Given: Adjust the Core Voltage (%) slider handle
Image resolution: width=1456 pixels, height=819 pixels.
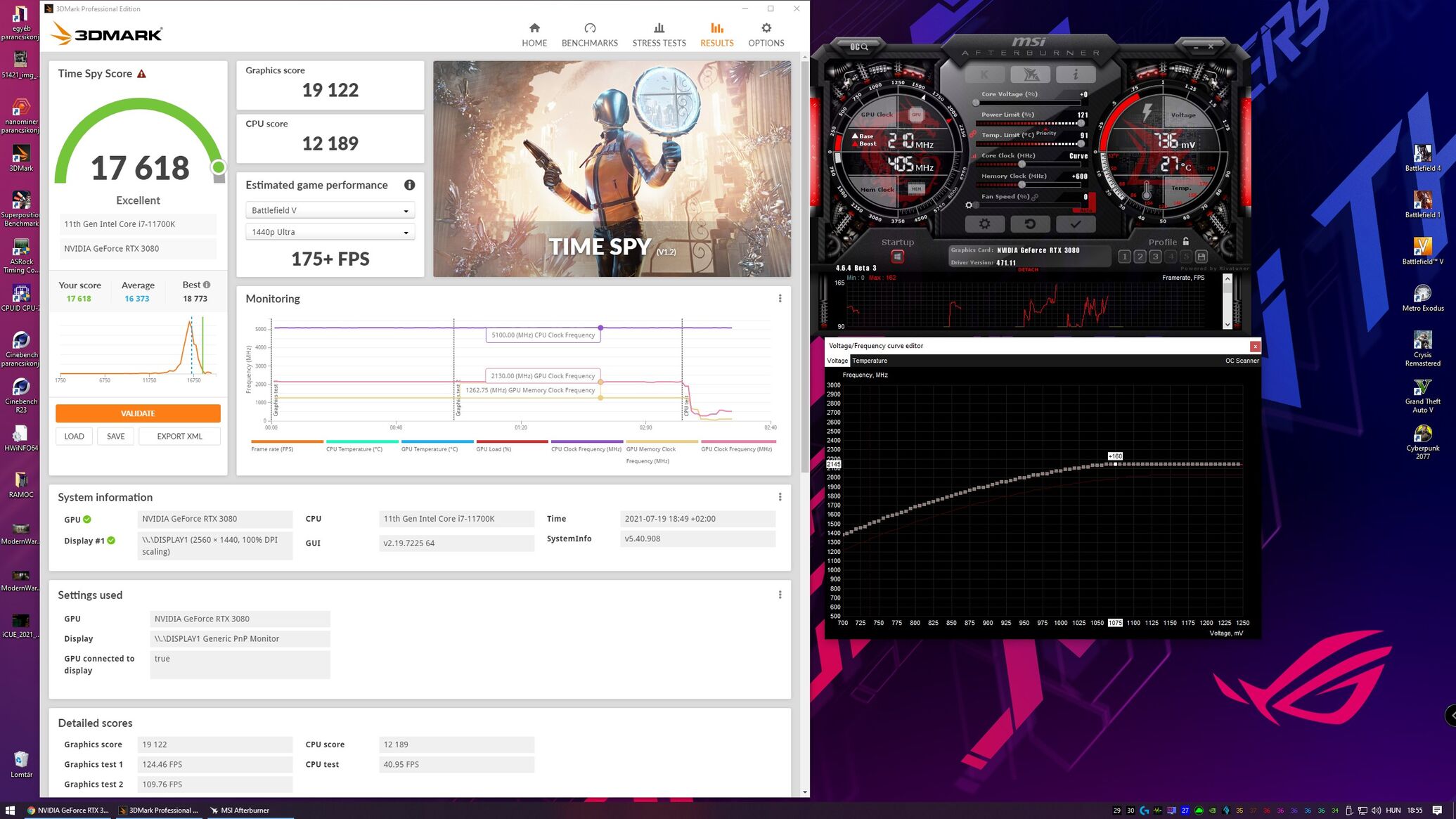Looking at the screenshot, I should click(976, 103).
